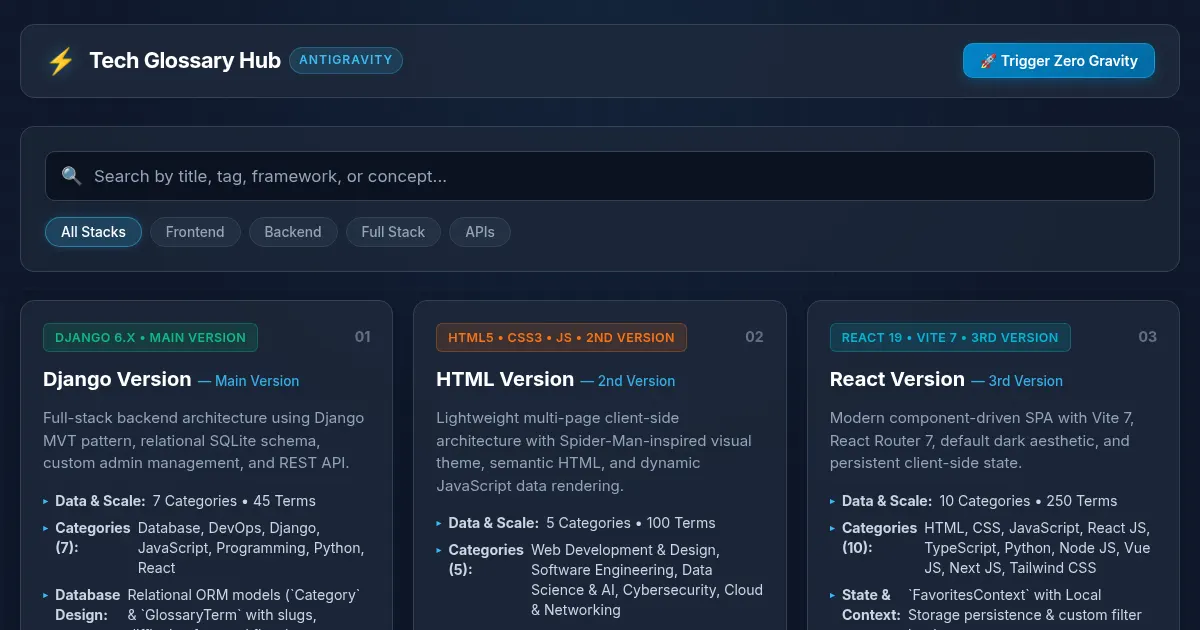Click card number 03
The height and width of the screenshot is (630, 1200).
[x=1148, y=337]
